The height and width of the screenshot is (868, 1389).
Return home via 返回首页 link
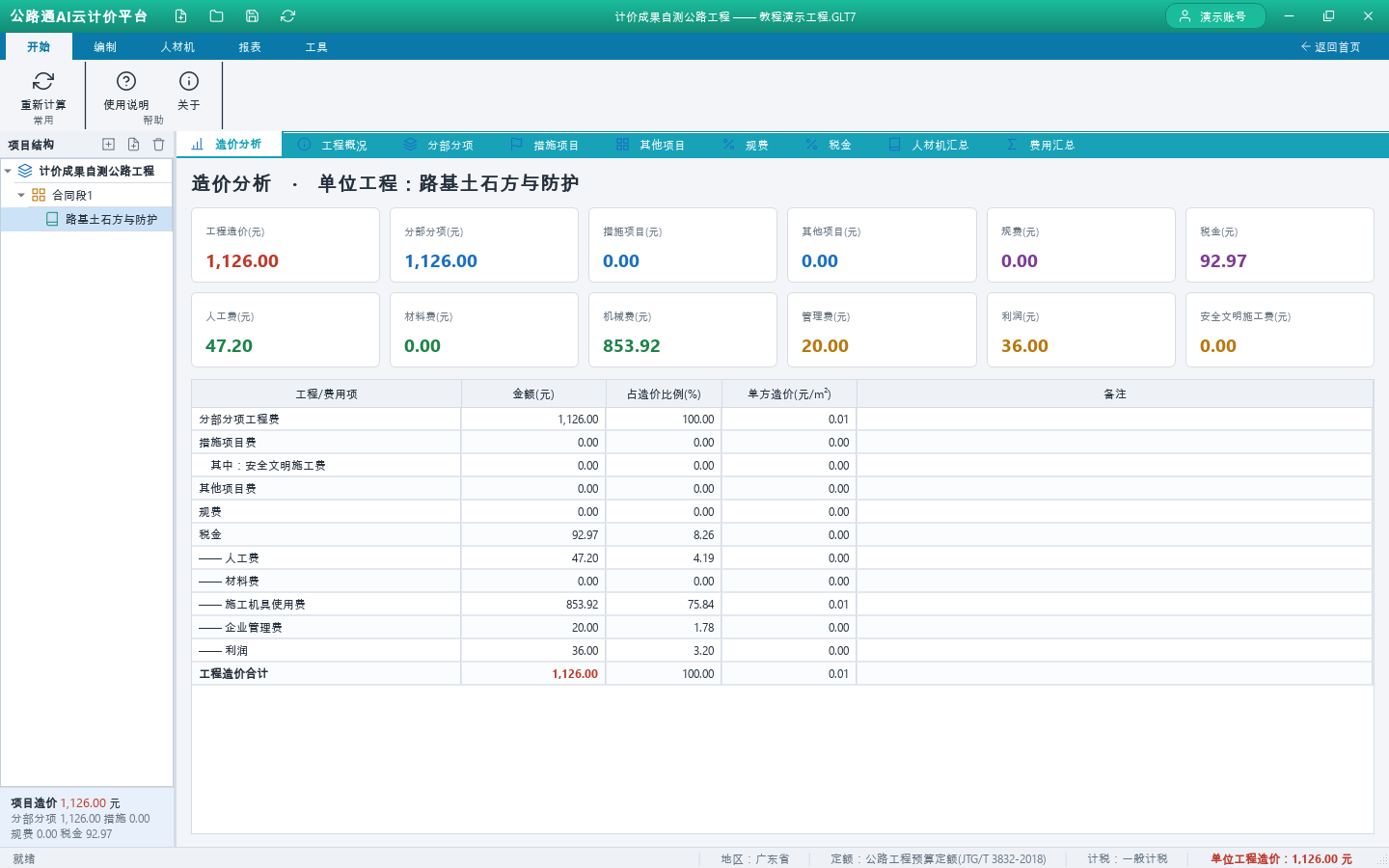point(1330,46)
